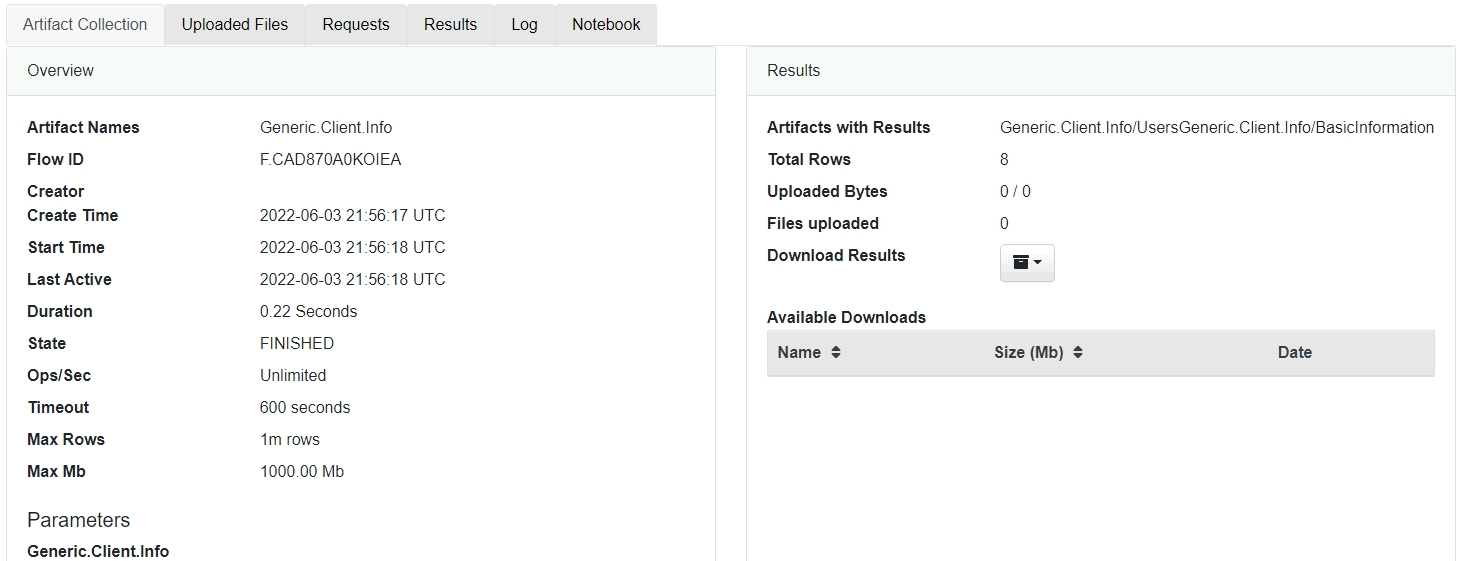1461x561 pixels.
Task: Click the Flow ID value F.CAD870A0KOIEA
Action: tap(330, 160)
